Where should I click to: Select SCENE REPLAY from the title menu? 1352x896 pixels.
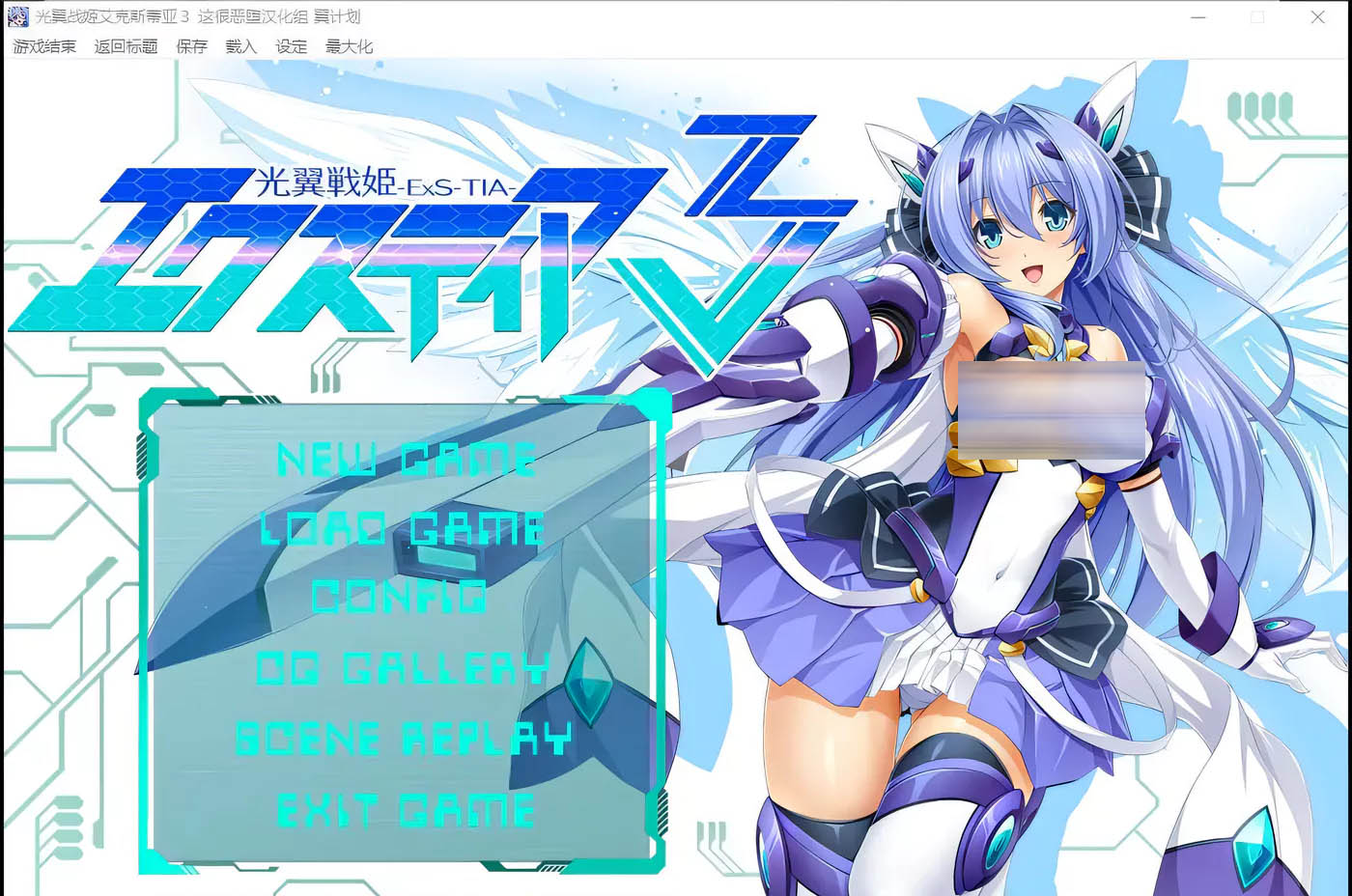click(404, 739)
